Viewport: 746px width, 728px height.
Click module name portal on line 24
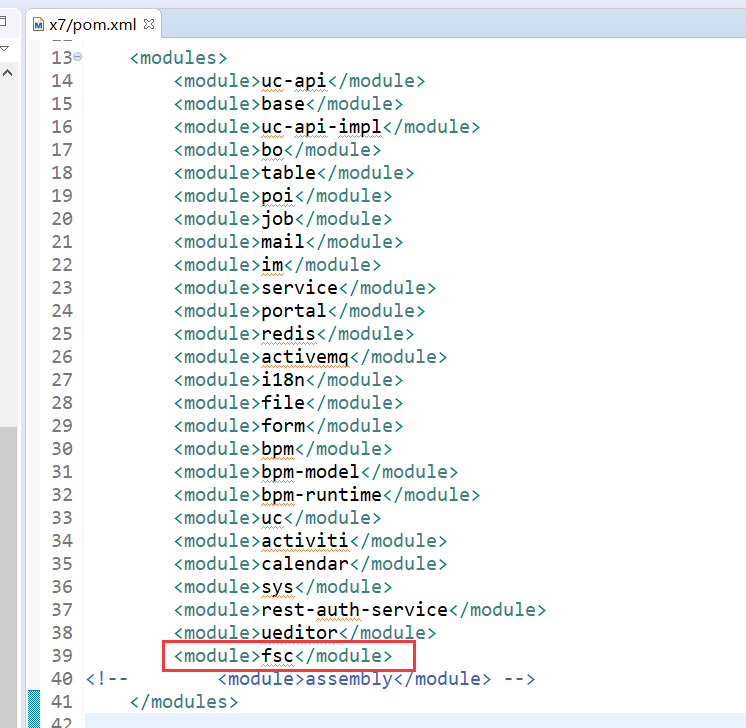point(294,311)
